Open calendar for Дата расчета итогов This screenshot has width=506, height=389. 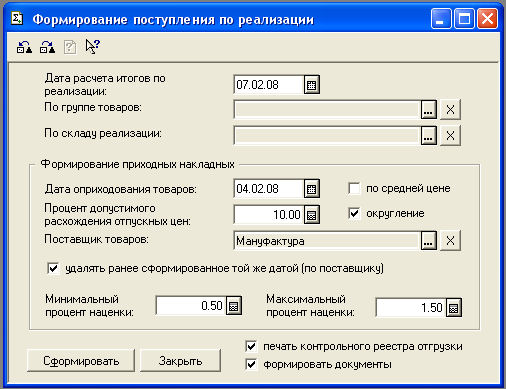pyautogui.click(x=312, y=85)
